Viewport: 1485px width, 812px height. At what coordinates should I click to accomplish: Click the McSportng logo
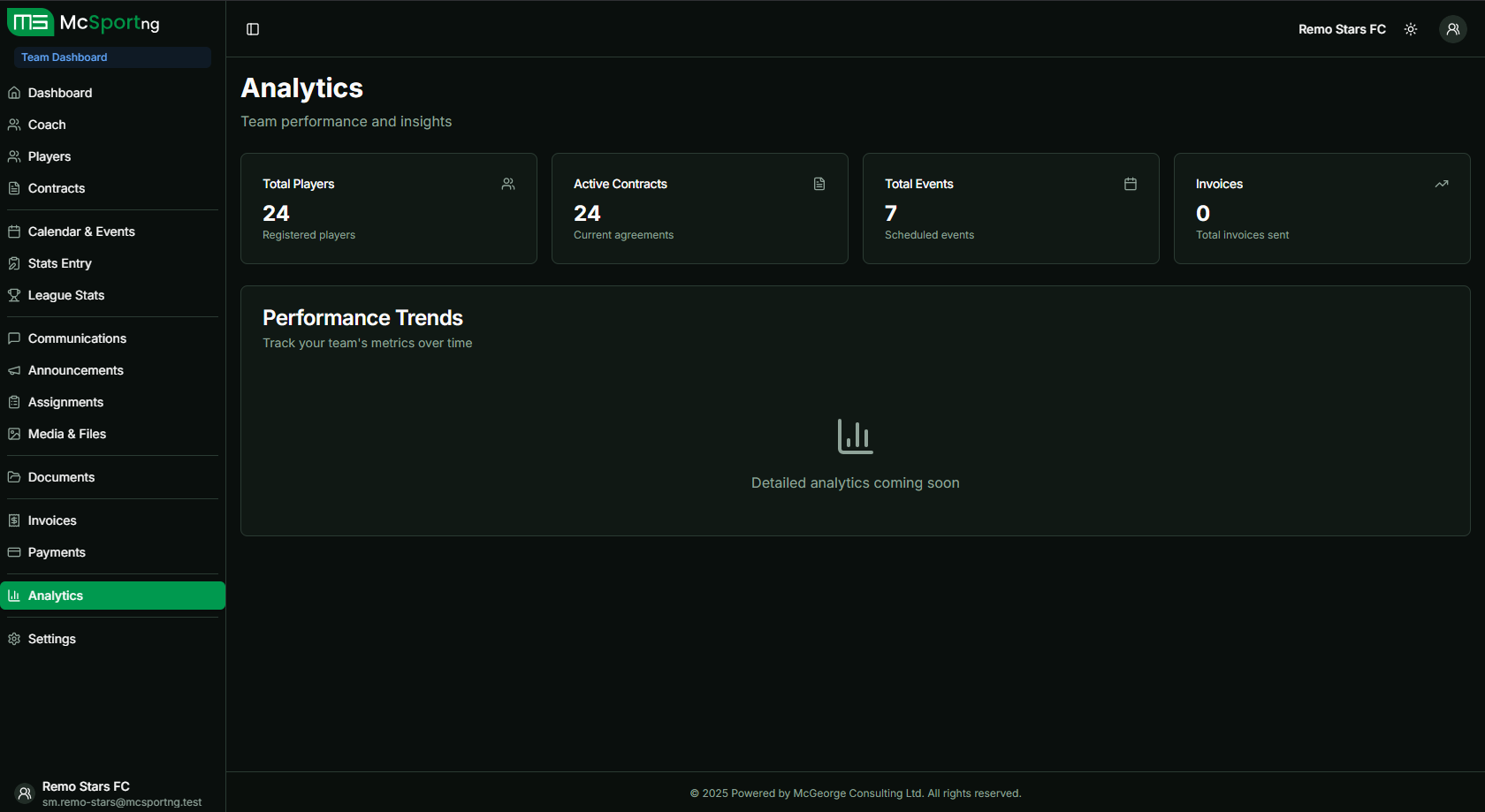tap(84, 23)
